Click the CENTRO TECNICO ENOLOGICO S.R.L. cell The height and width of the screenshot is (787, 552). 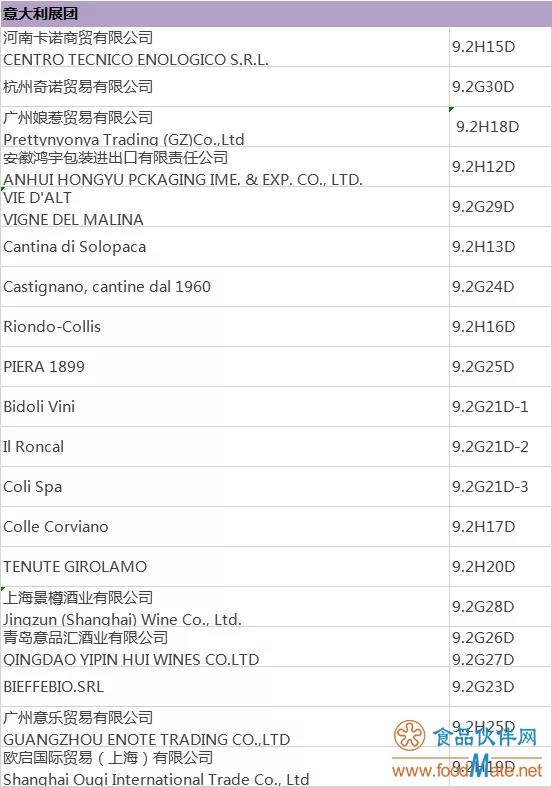pyautogui.click(x=225, y=47)
